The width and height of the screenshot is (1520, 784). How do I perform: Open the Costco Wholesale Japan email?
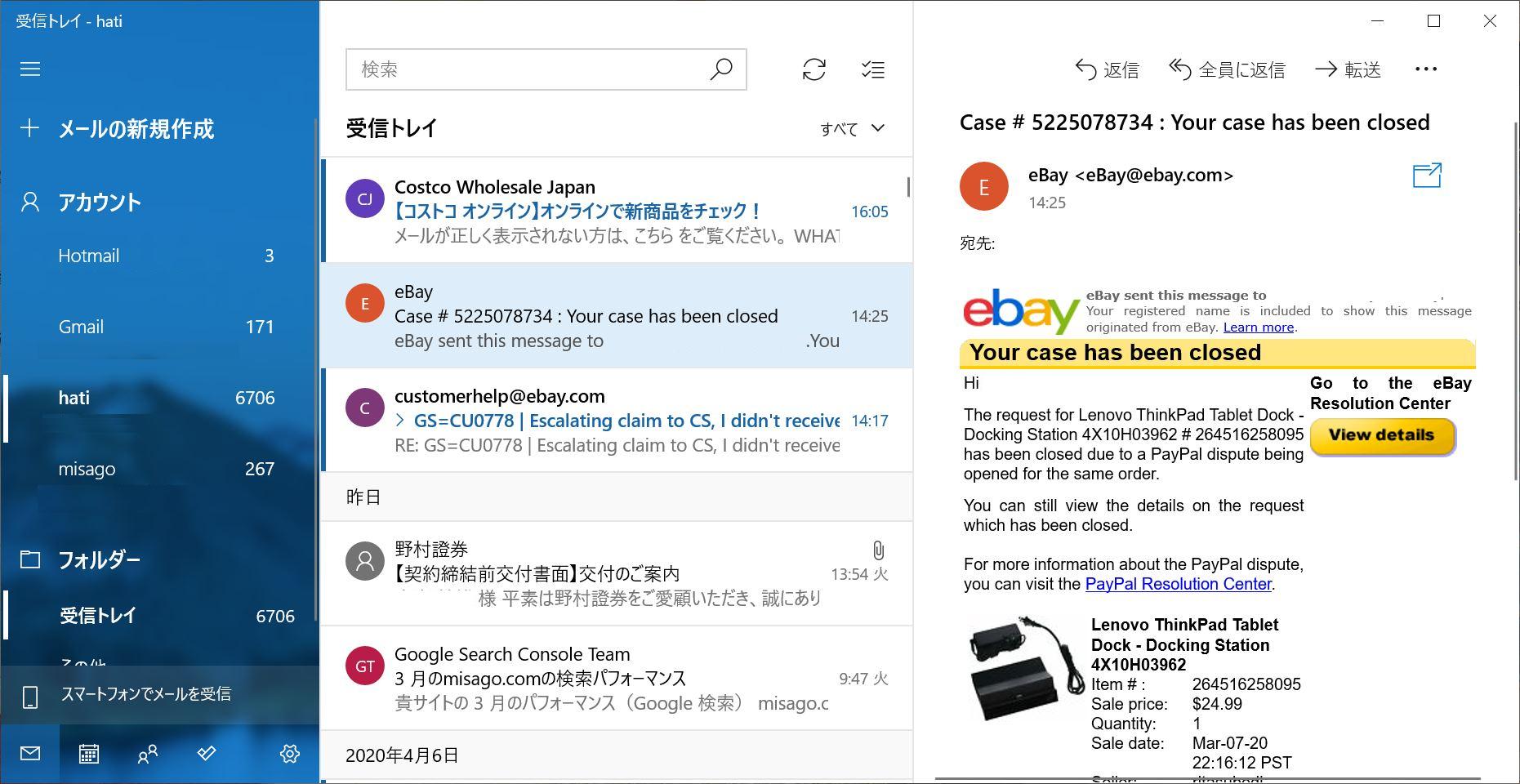(617, 211)
